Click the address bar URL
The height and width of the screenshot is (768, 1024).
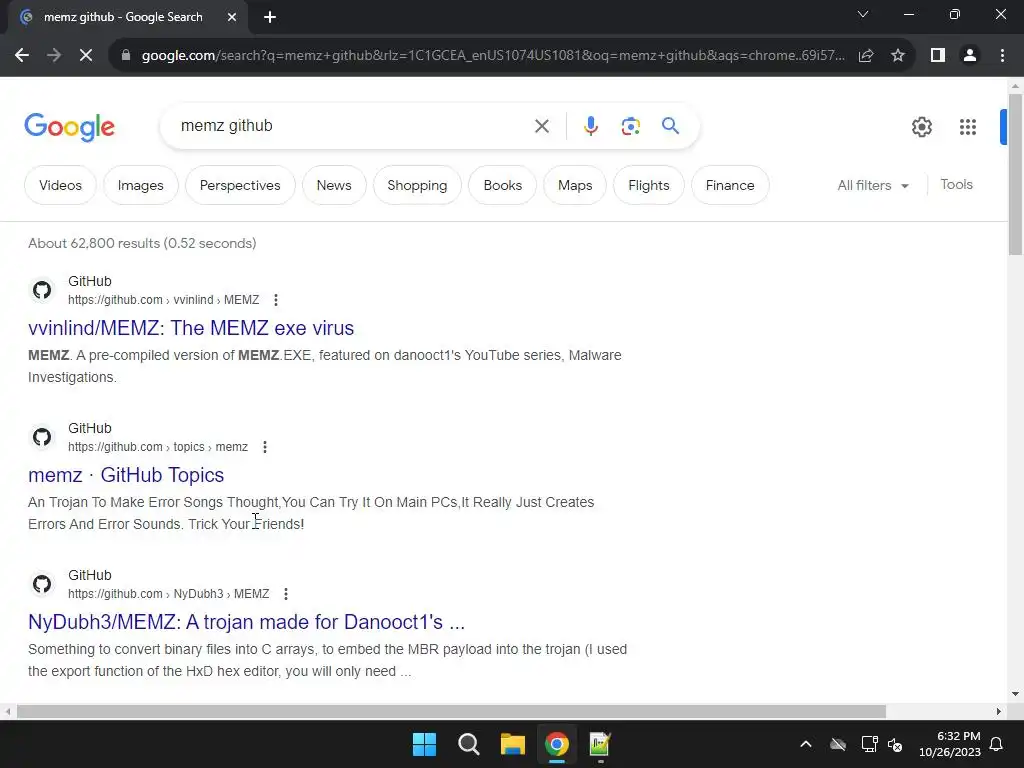(493, 56)
